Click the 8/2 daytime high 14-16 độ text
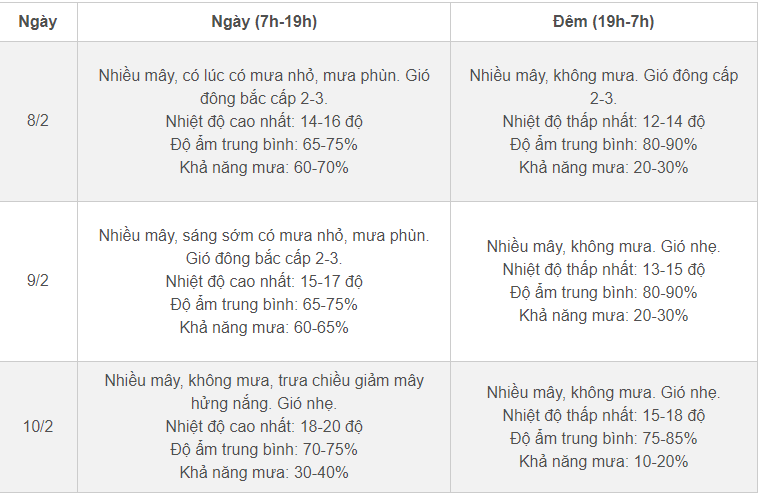The height and width of the screenshot is (493, 759). coord(264,121)
